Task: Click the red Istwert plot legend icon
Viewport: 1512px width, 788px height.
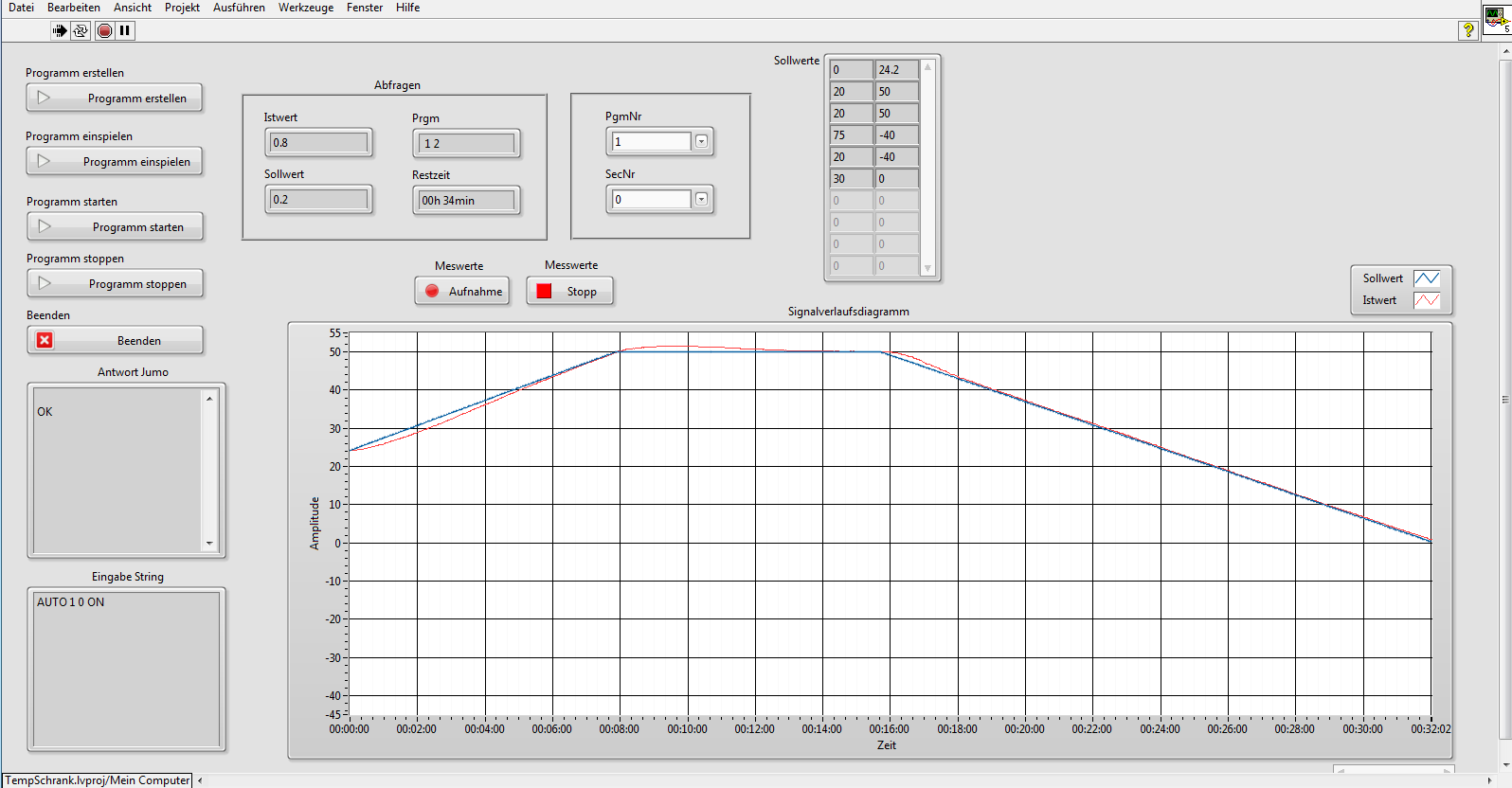Action: tap(1426, 300)
